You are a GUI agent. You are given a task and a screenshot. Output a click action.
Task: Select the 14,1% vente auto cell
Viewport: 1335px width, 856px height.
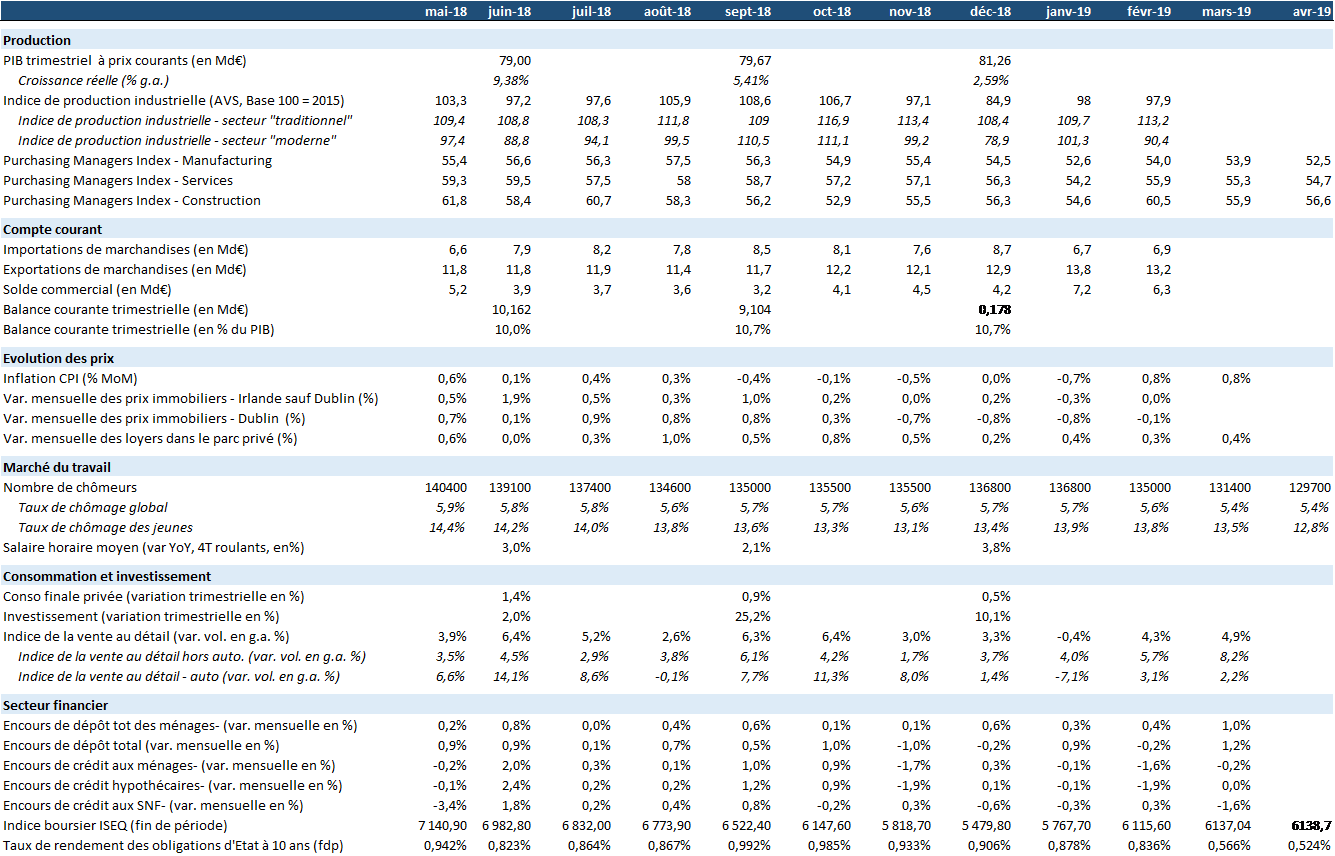511,676
